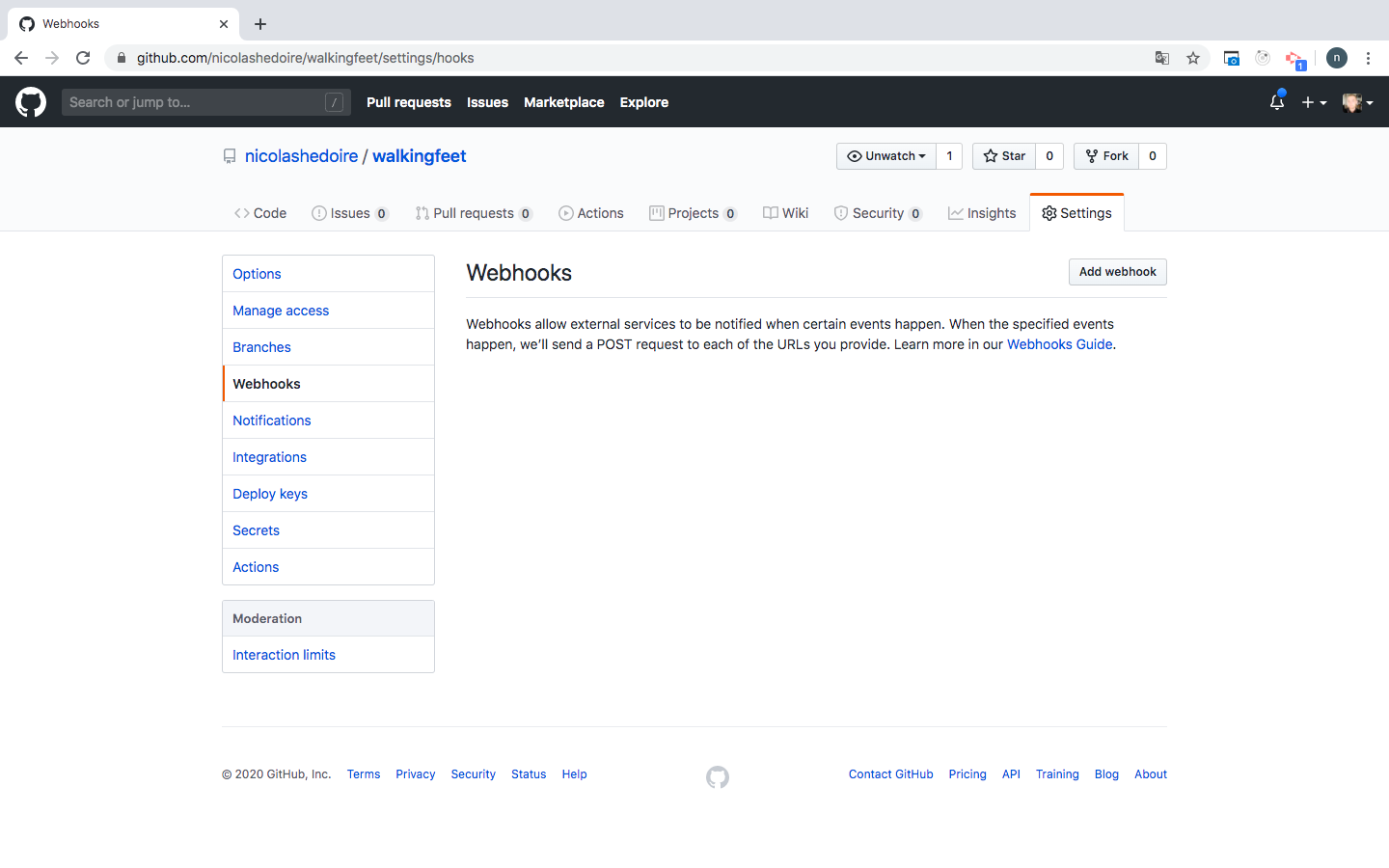Open the plus create-new dropdown
The height and width of the screenshot is (868, 1389).
click(1314, 102)
